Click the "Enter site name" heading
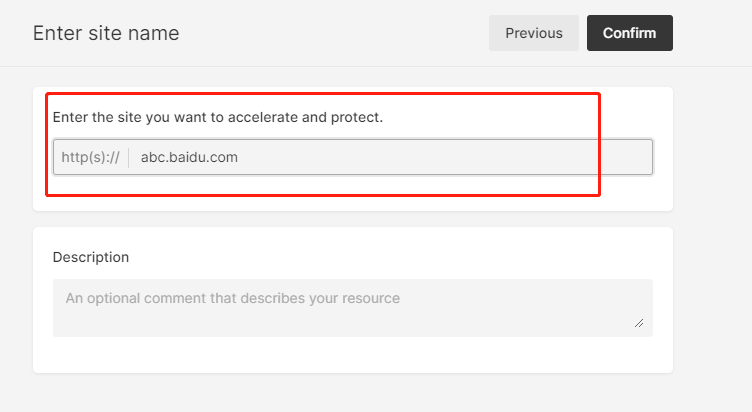752x412 pixels. click(106, 33)
